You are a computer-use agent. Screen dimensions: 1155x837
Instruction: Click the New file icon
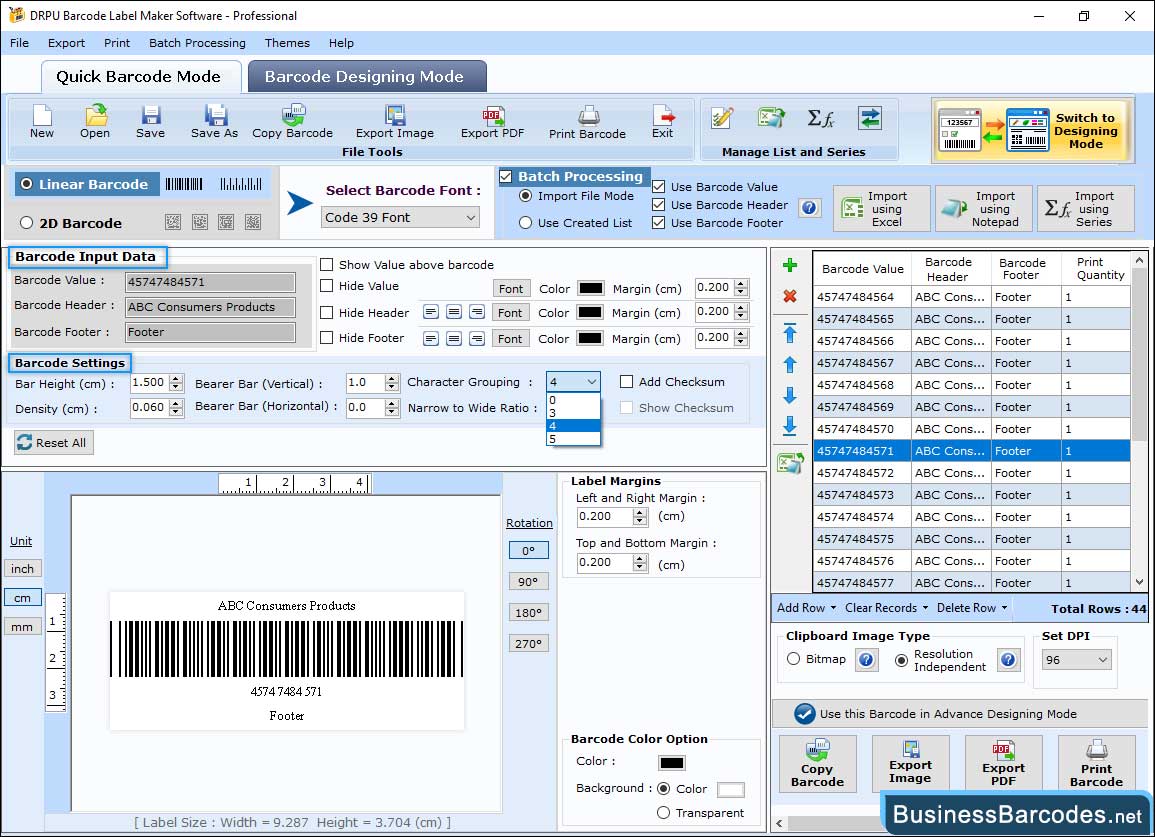[x=42, y=122]
